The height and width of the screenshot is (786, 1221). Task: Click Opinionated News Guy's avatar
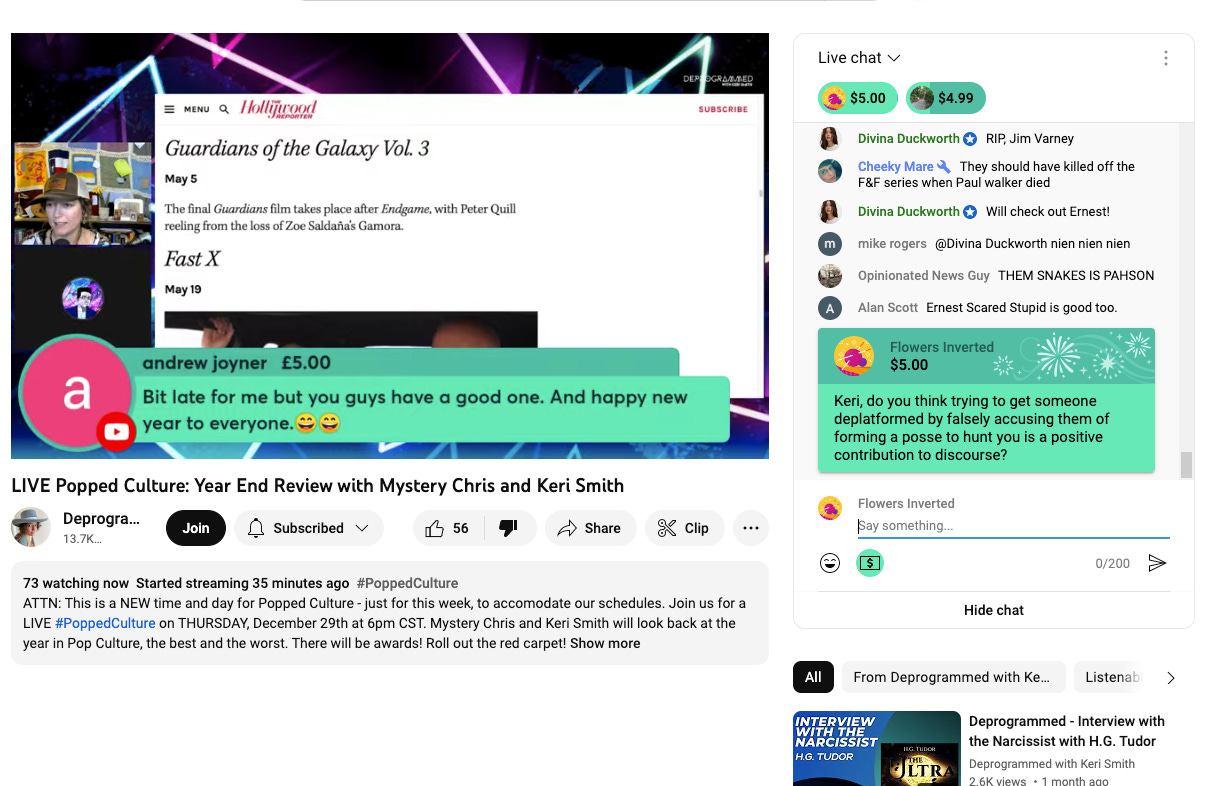830,276
